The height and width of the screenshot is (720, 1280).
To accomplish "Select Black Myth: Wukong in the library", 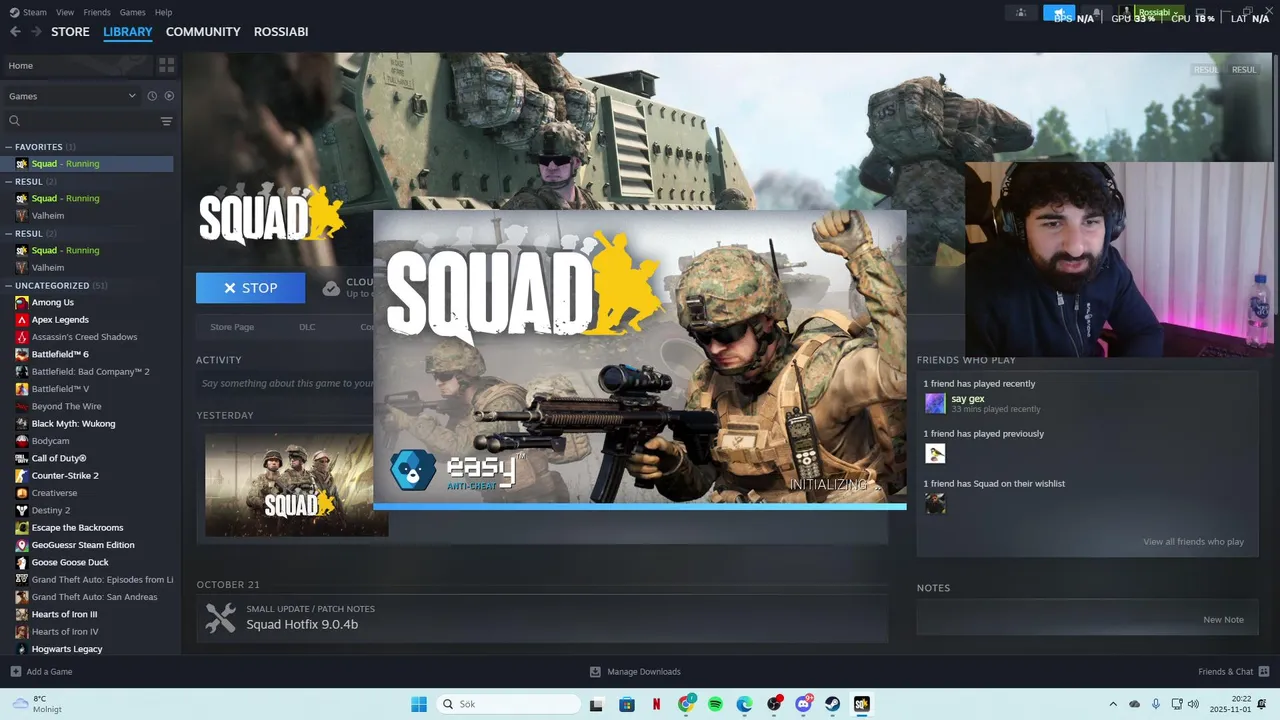I will coord(73,424).
